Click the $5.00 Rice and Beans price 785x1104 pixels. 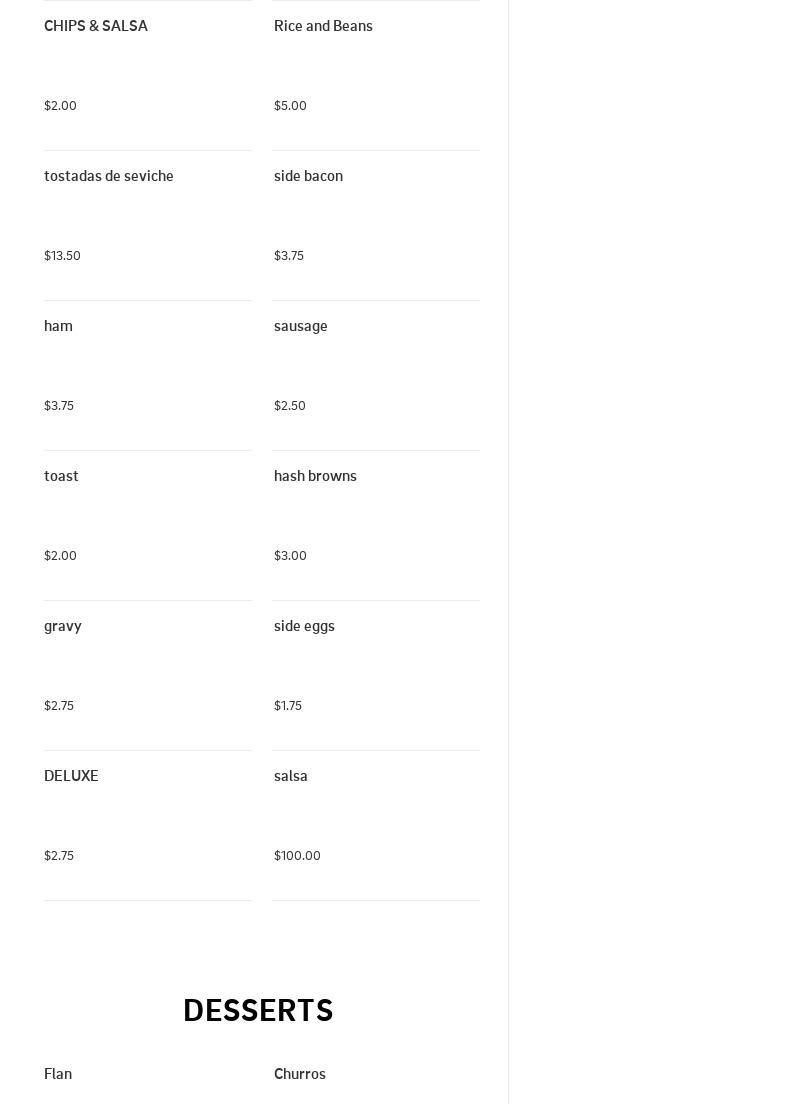click(290, 106)
